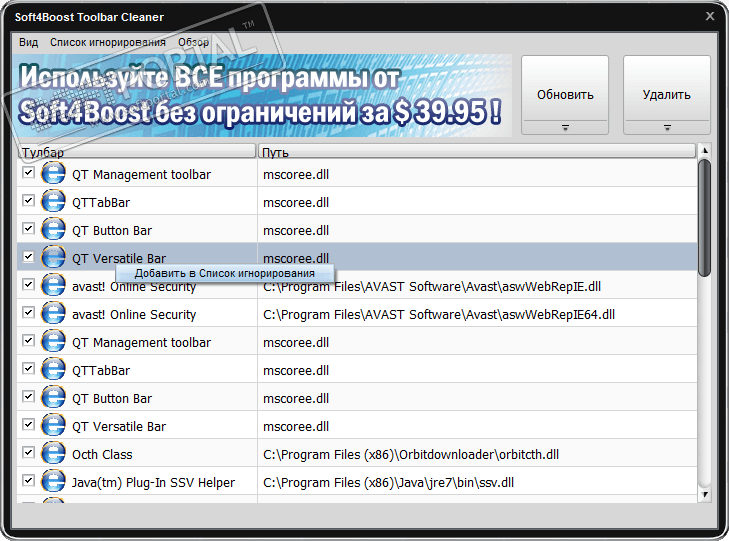Select the Octh Class row name
729x541 pixels.
point(102,455)
